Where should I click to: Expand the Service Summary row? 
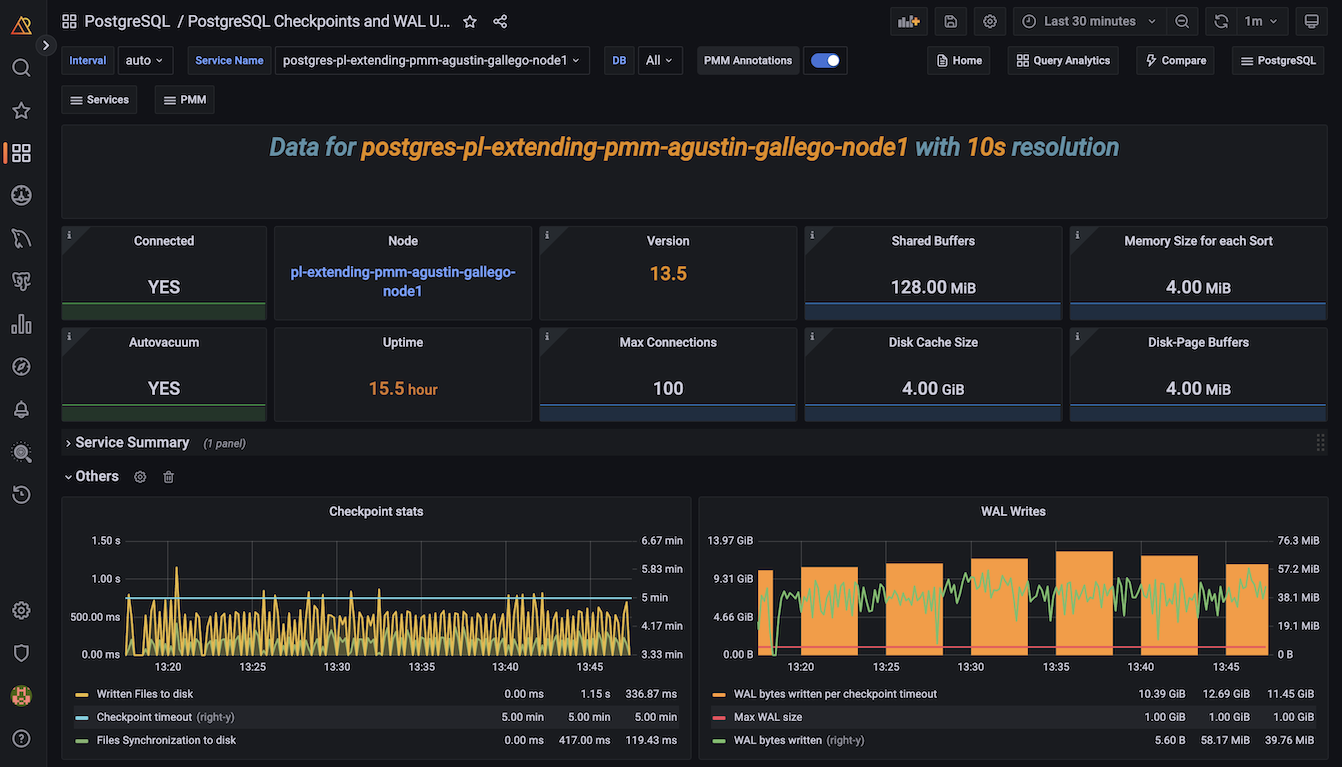pyautogui.click(x=132, y=443)
